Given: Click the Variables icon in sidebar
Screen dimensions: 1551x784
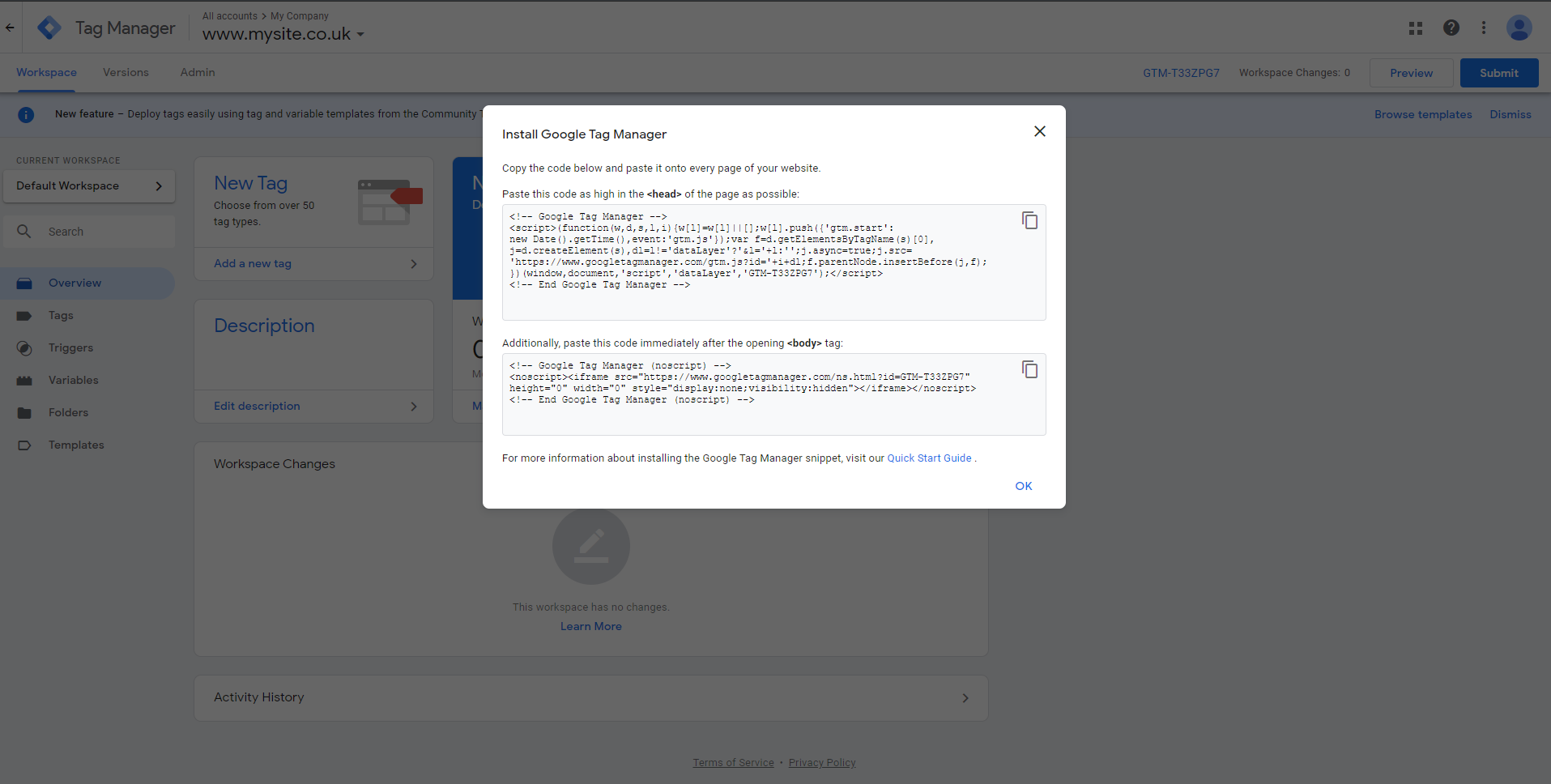Looking at the screenshot, I should tap(24, 381).
